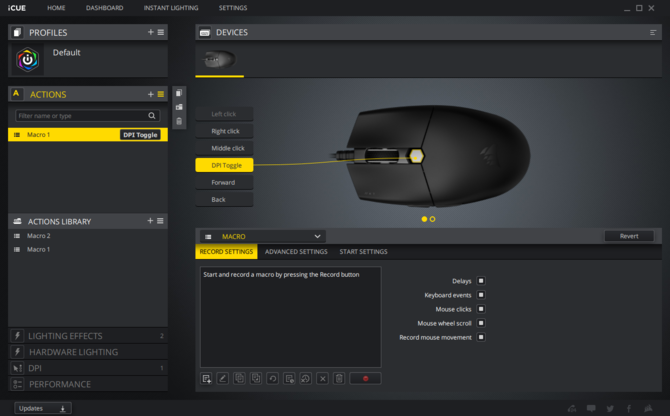Open the Actions panel menu icon

point(161,94)
